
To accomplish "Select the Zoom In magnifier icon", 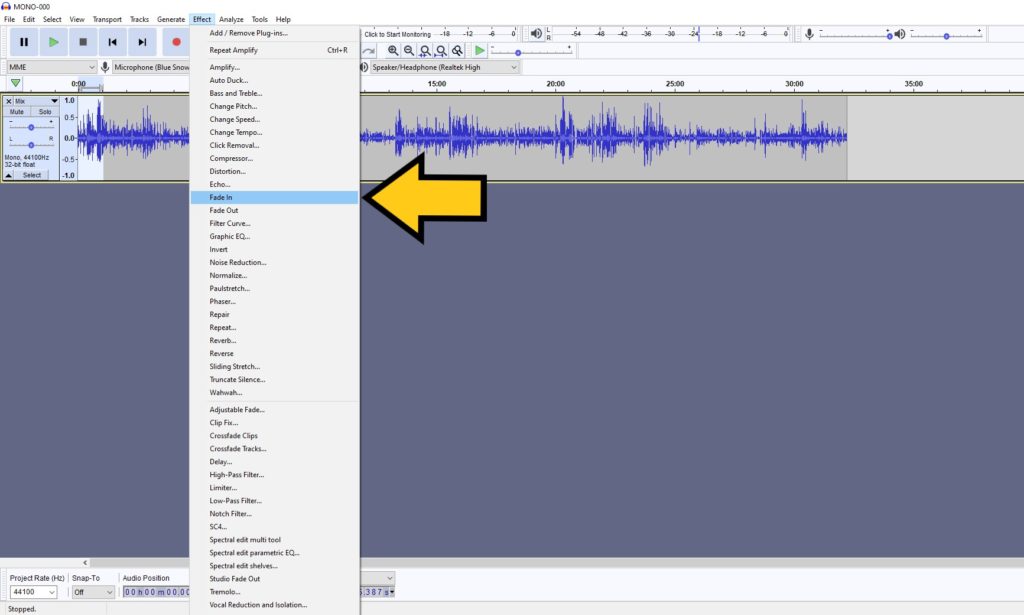I will point(393,50).
